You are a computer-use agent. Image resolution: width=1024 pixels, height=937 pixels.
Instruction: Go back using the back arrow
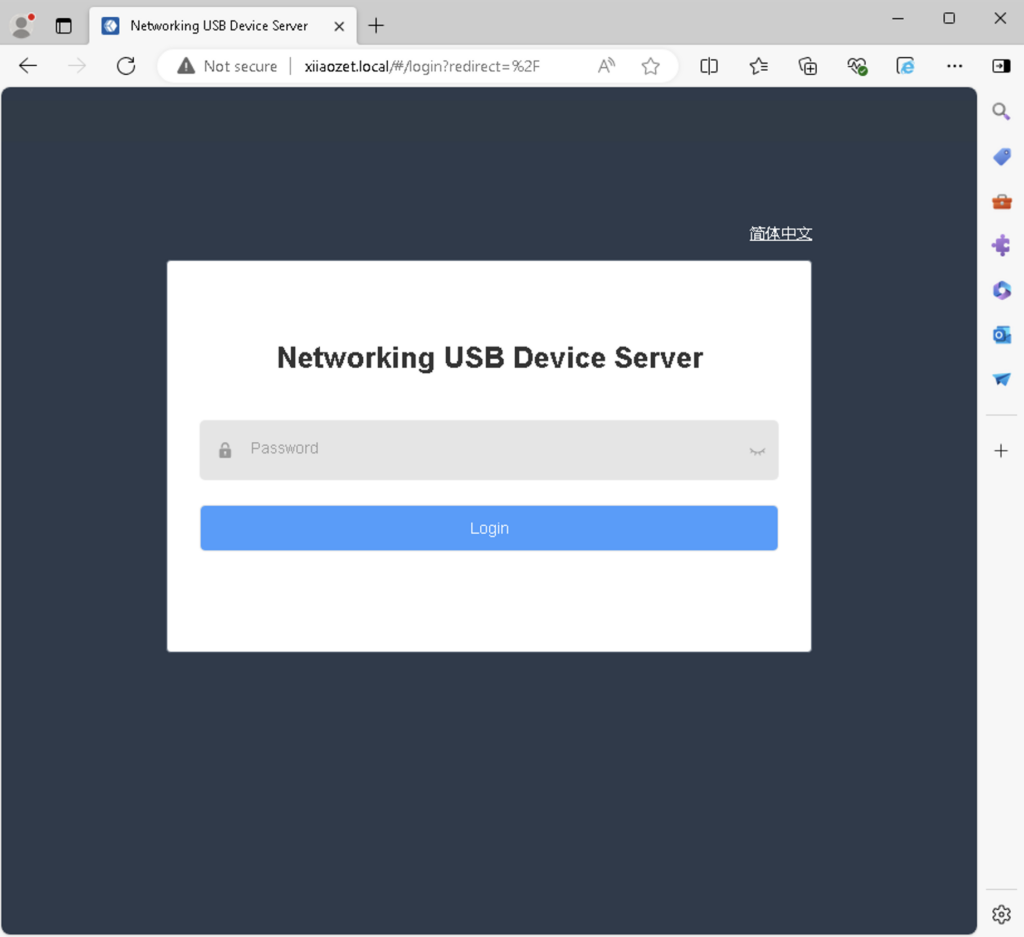[28, 66]
